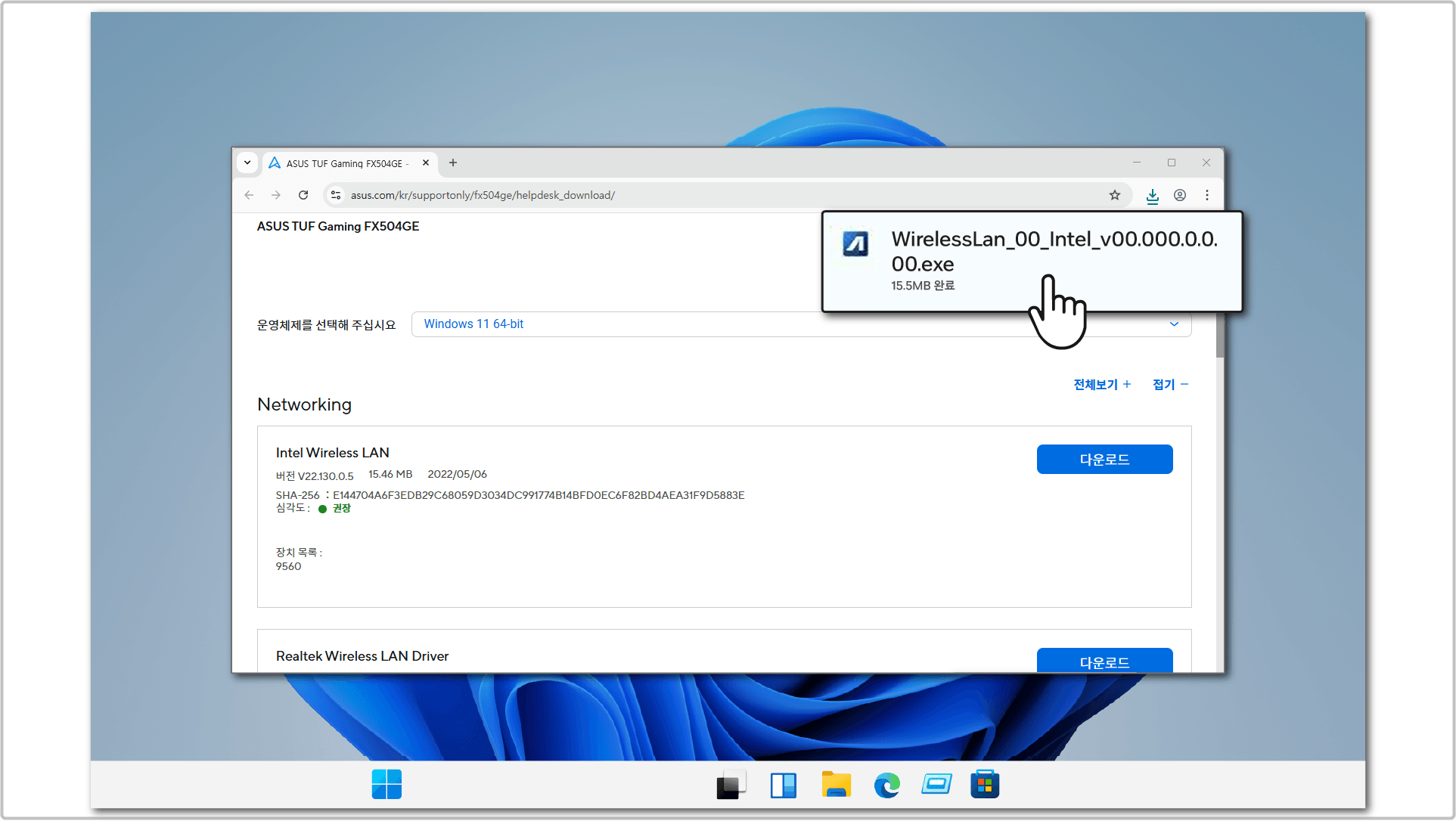Click the address bar URL
Screen dimensions: 1456x824
[483, 195]
